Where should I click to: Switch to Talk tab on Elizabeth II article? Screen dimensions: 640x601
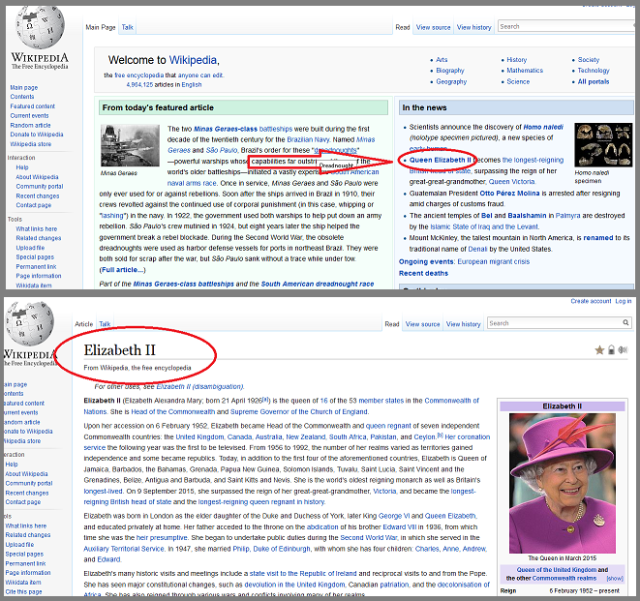tap(105, 324)
